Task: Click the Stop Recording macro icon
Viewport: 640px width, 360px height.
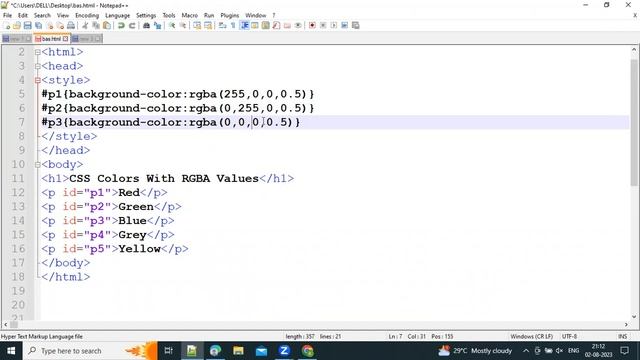Action: tap(323, 26)
